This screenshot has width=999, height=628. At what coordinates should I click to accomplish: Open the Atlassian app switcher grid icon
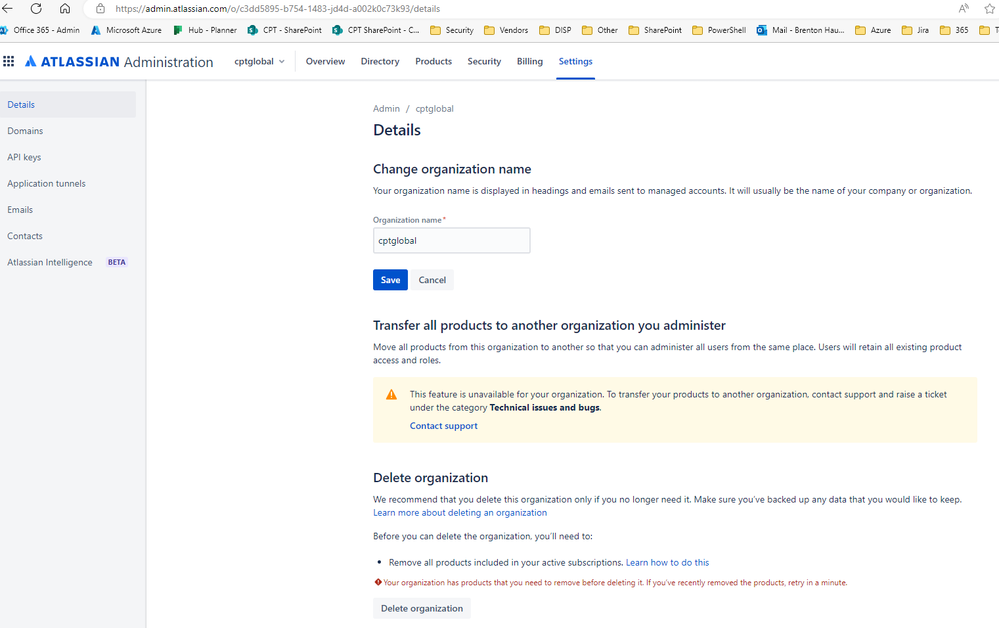click(9, 61)
